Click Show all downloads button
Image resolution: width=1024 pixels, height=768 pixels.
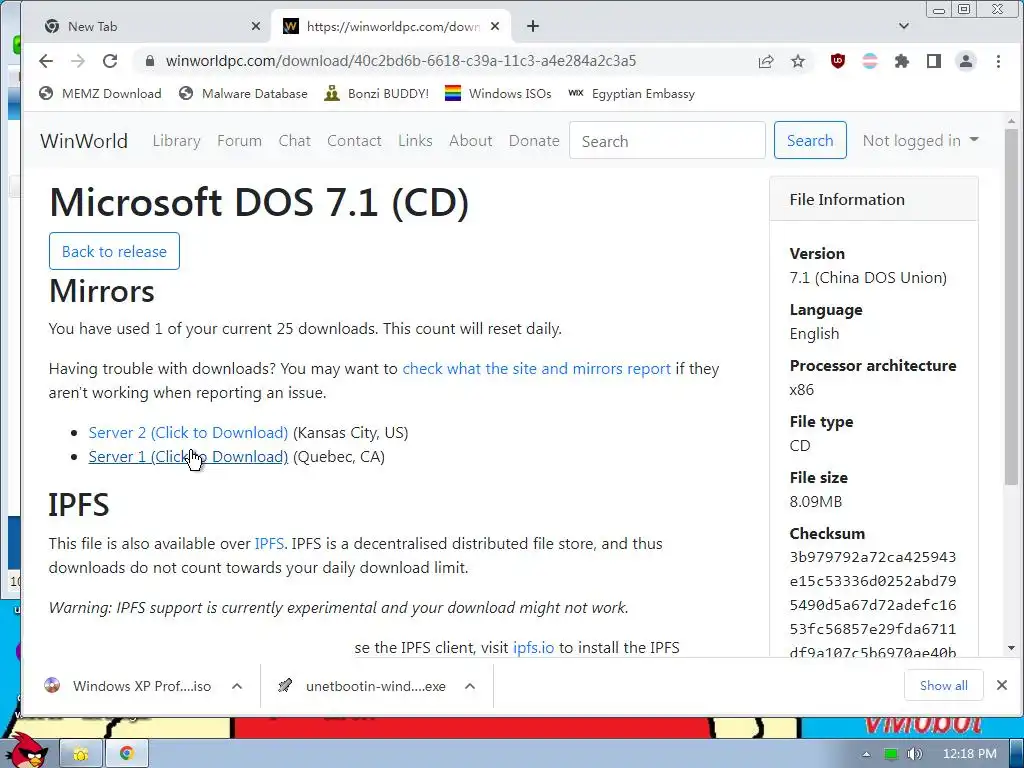943,686
